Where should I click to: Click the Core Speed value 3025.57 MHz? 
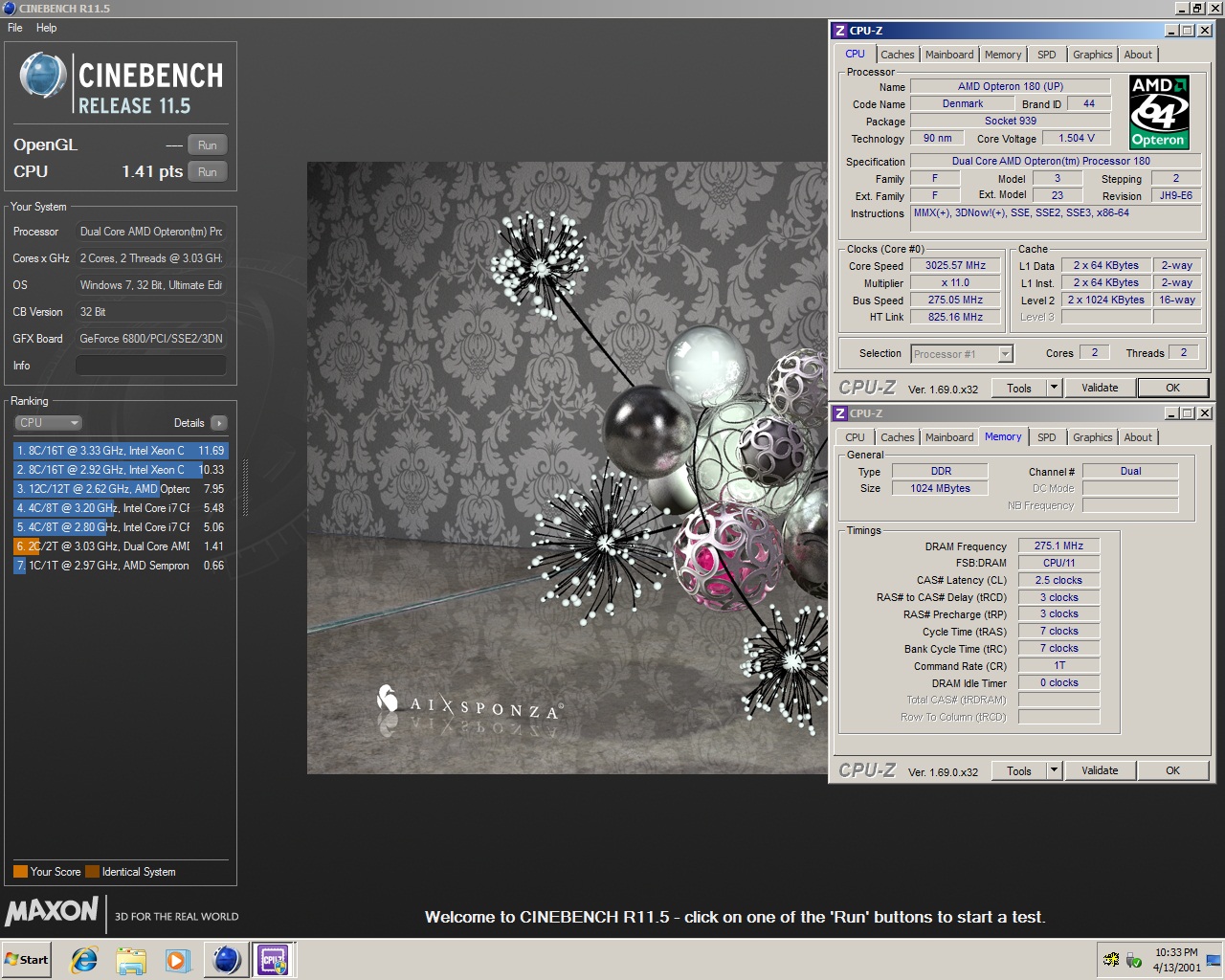coord(955,266)
